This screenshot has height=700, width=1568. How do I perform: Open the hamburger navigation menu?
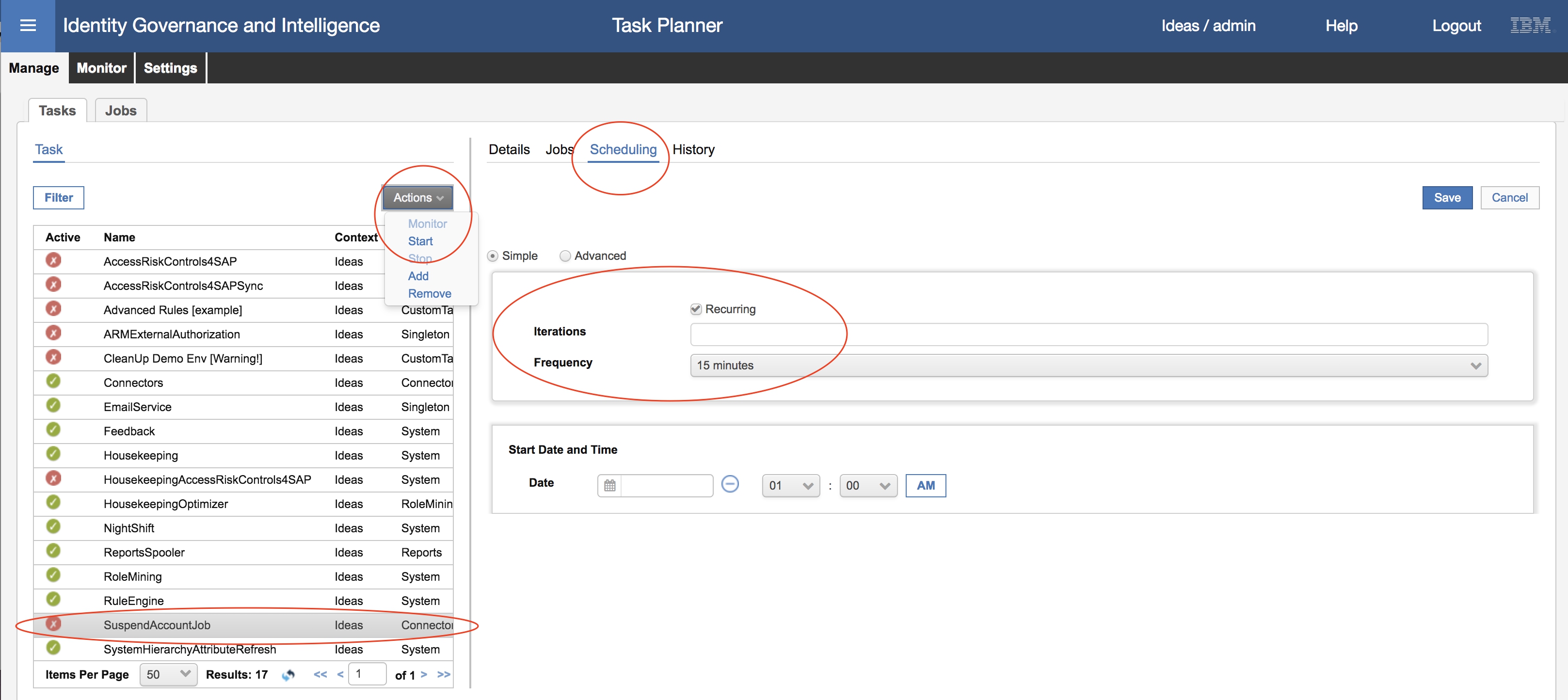tap(28, 26)
